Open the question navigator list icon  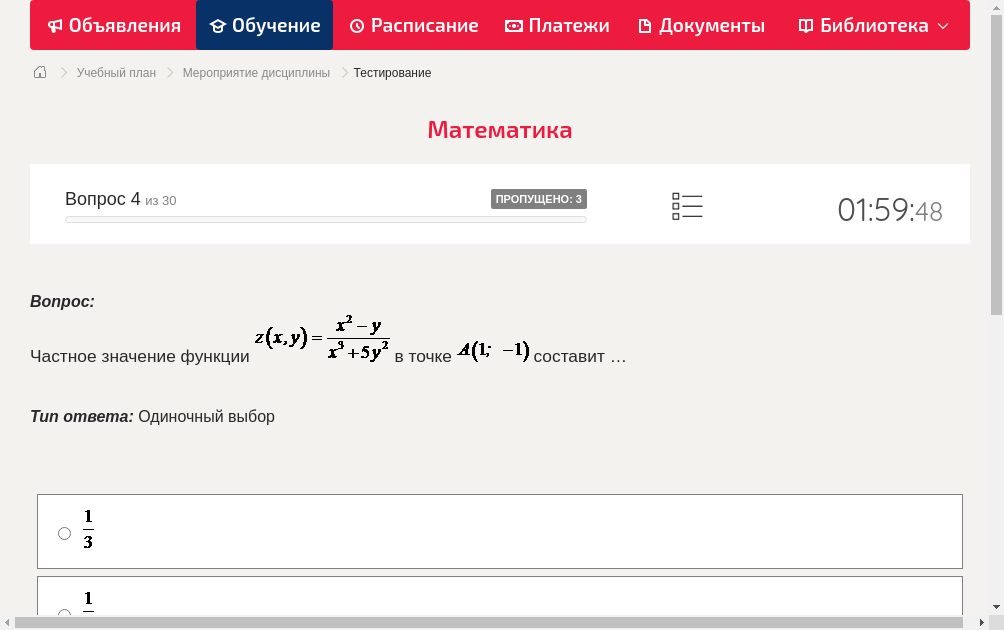tap(687, 205)
